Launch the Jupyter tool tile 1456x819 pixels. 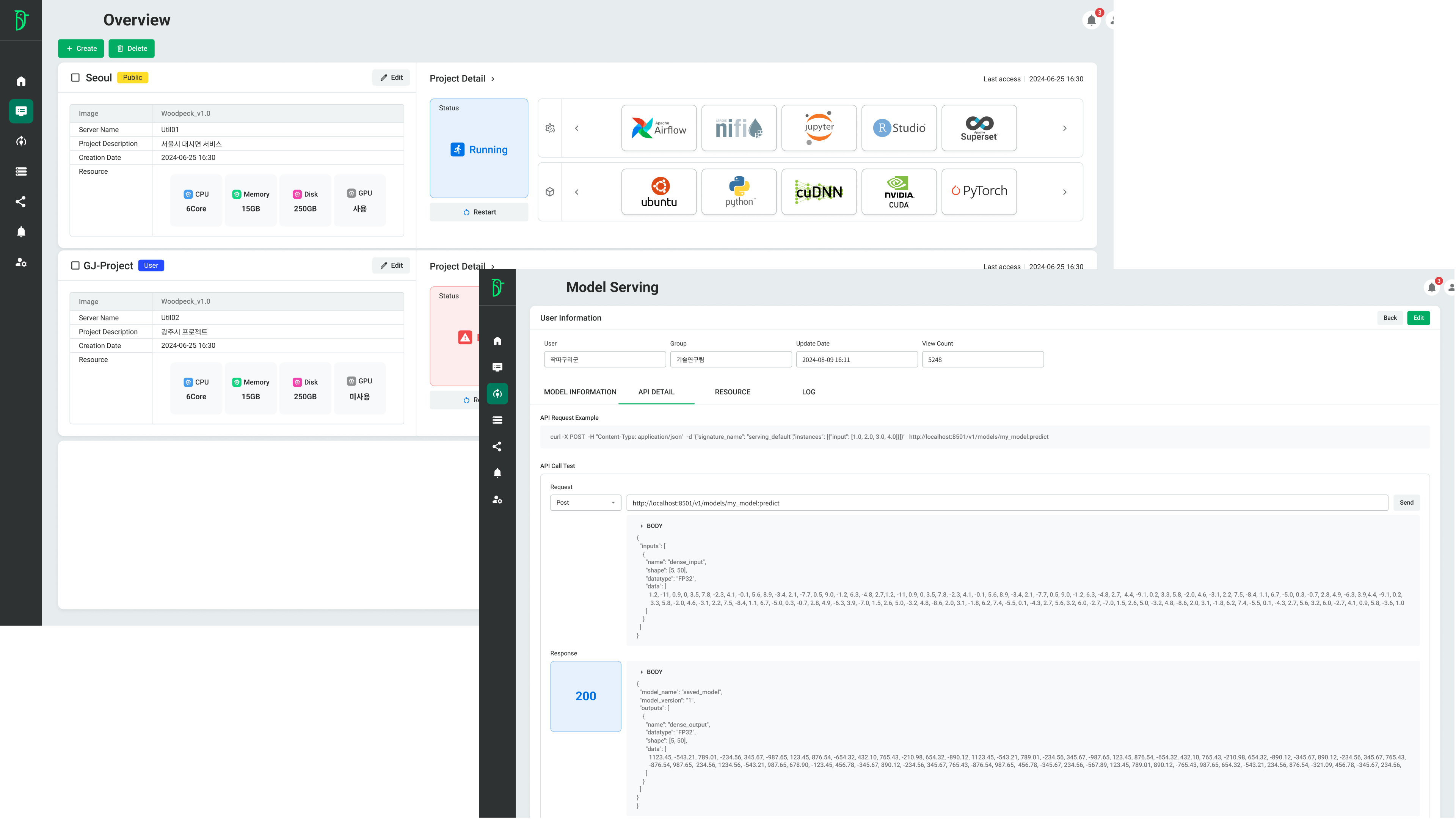click(819, 128)
